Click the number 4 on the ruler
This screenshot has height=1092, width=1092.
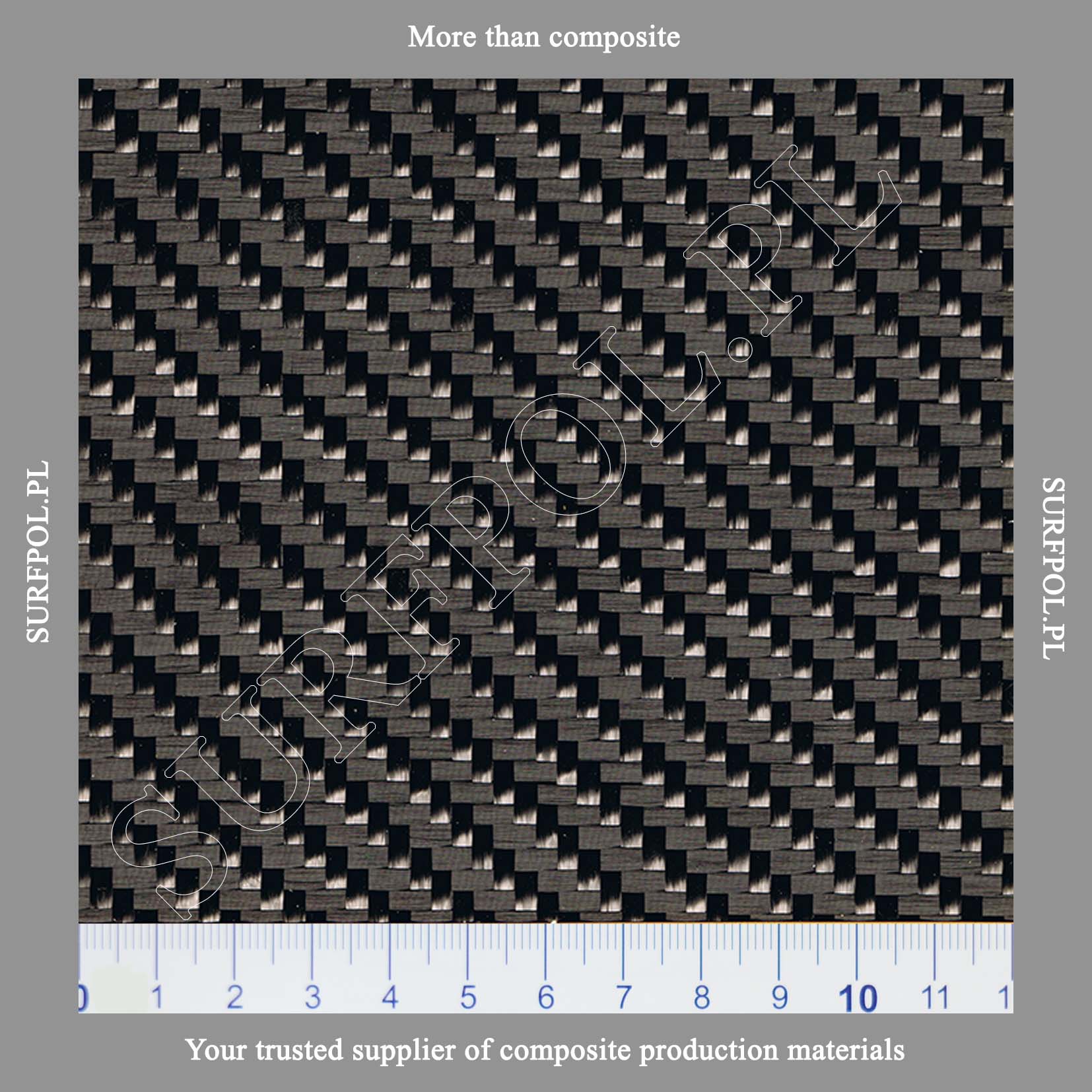pyautogui.click(x=390, y=997)
